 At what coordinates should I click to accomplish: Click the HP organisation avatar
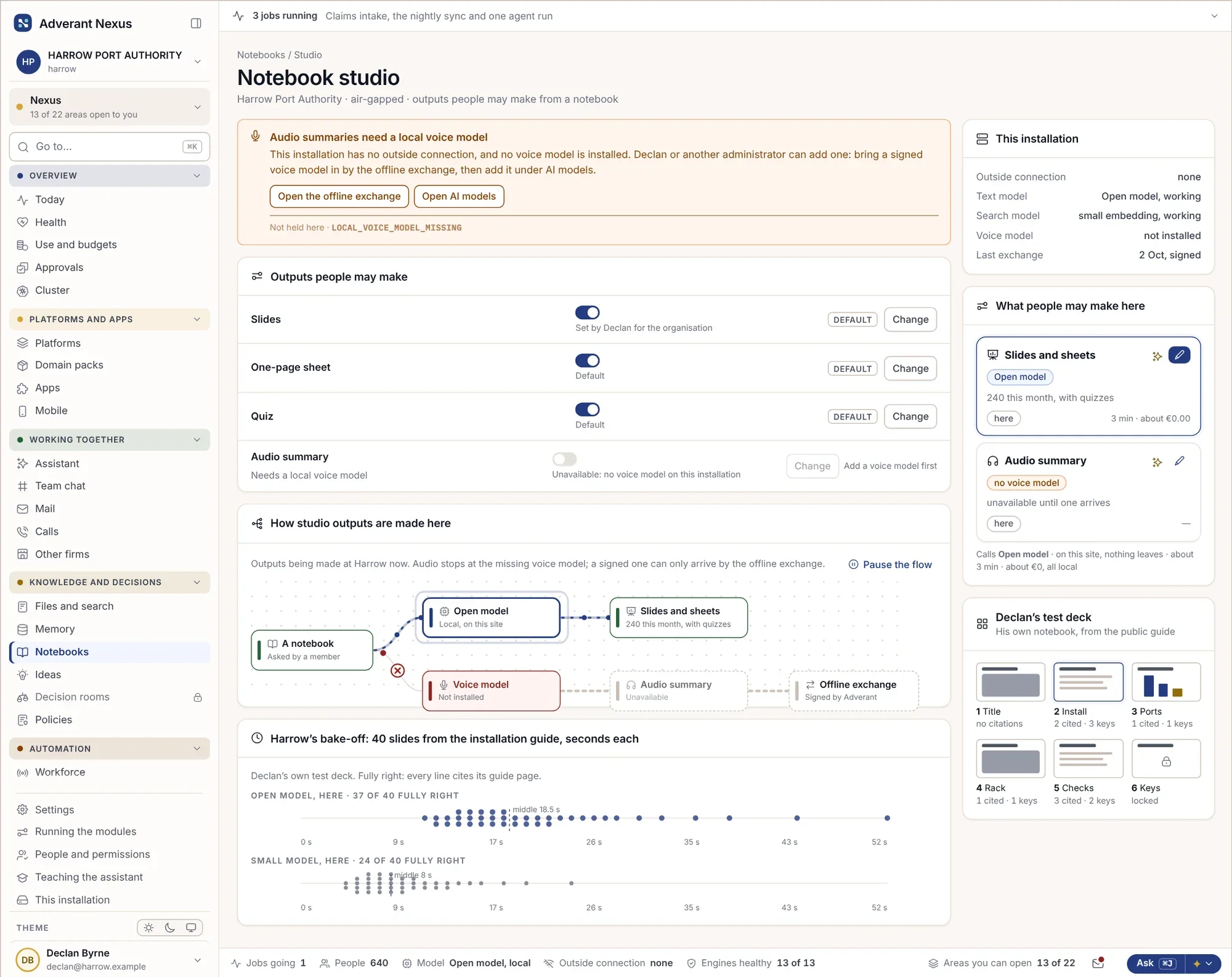28,62
